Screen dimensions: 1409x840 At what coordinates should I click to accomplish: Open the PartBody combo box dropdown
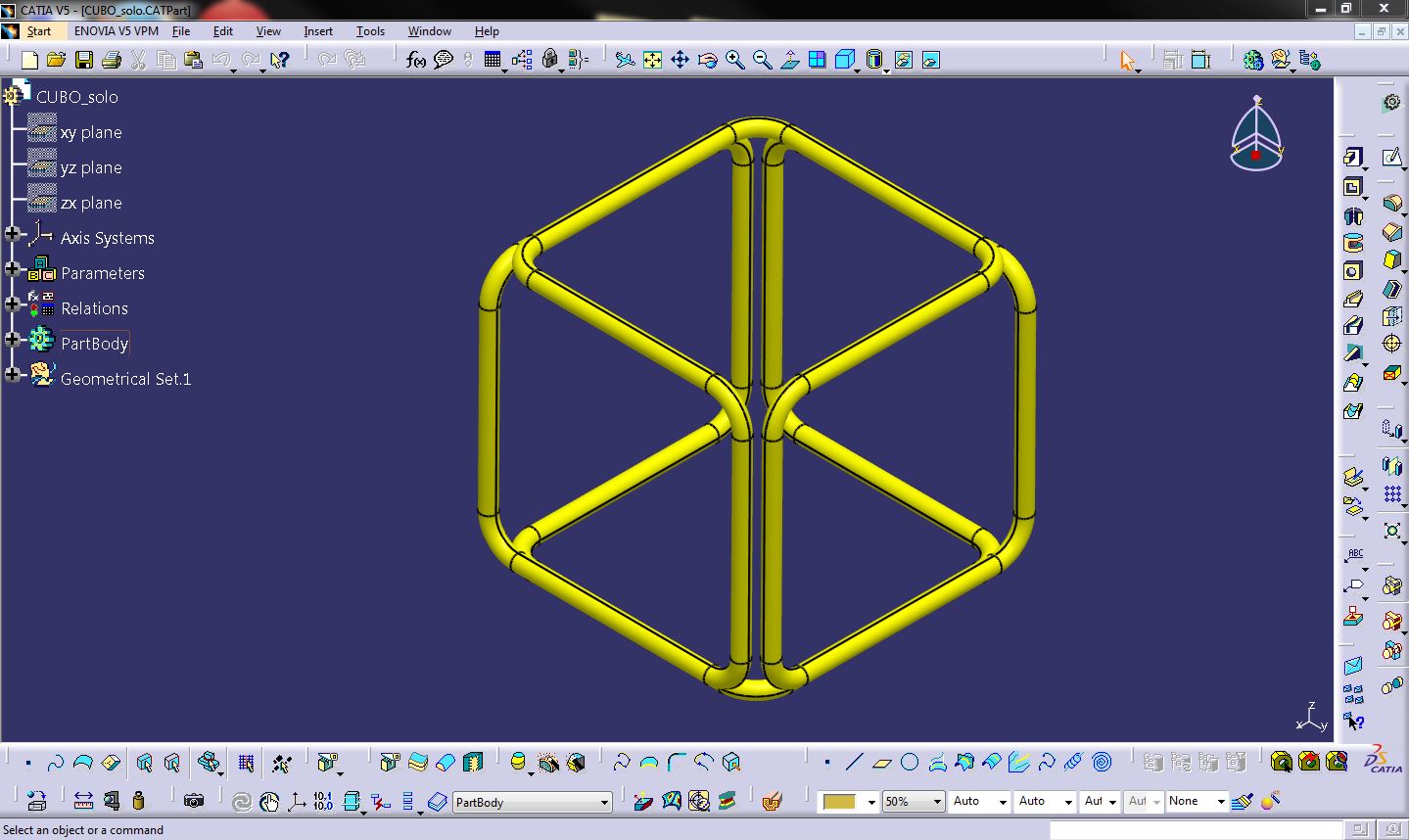point(604,803)
